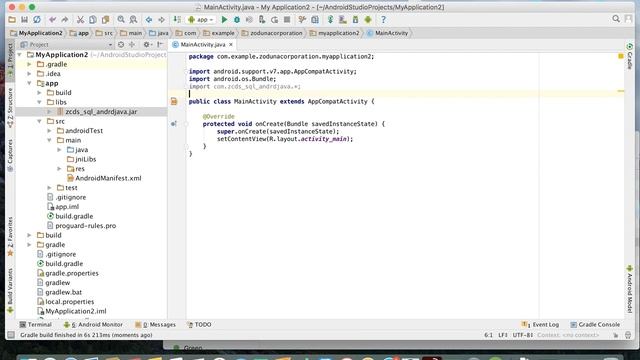
Task: Click the yellow inspection status indicator
Action: pos(621,56)
